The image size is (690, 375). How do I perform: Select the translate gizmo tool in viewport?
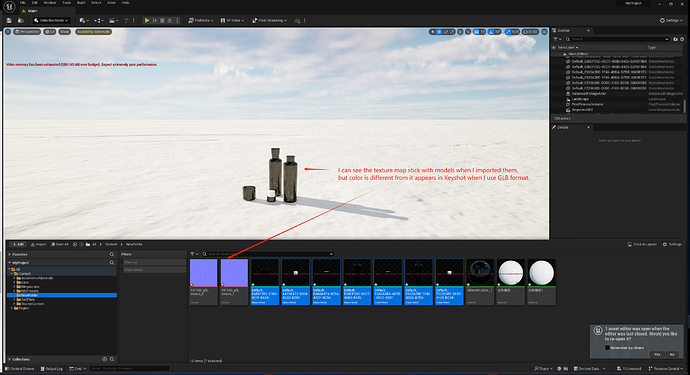(x=439, y=32)
